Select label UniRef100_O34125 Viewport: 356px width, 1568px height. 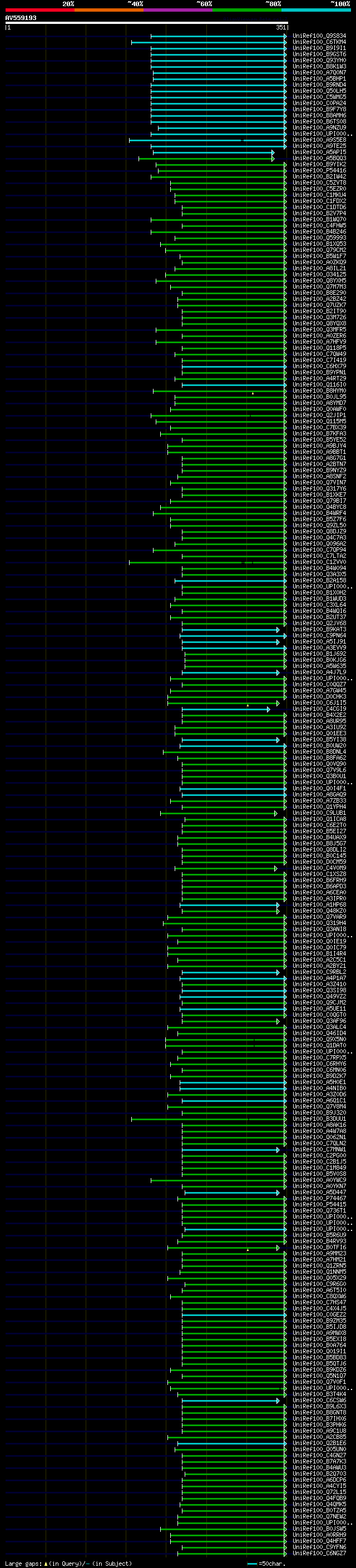pyautogui.click(x=319, y=275)
